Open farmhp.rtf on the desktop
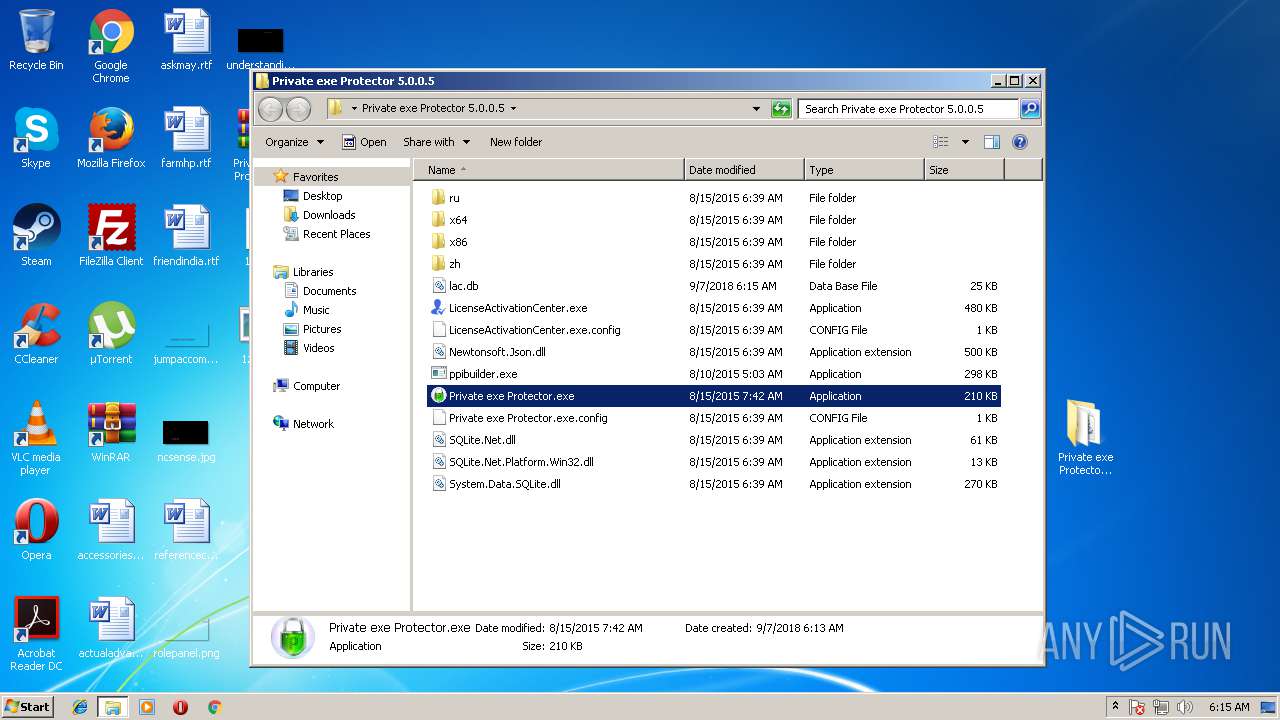The height and width of the screenshot is (720, 1280). click(186, 138)
